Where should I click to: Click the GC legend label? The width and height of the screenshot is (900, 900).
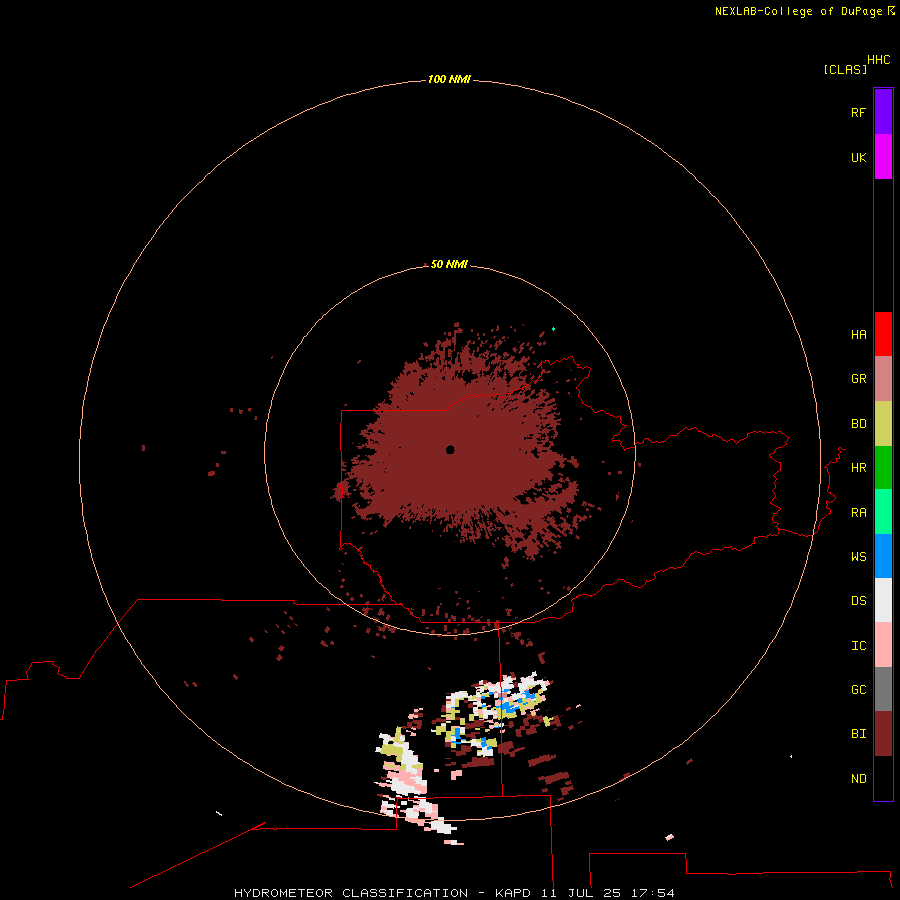859,689
